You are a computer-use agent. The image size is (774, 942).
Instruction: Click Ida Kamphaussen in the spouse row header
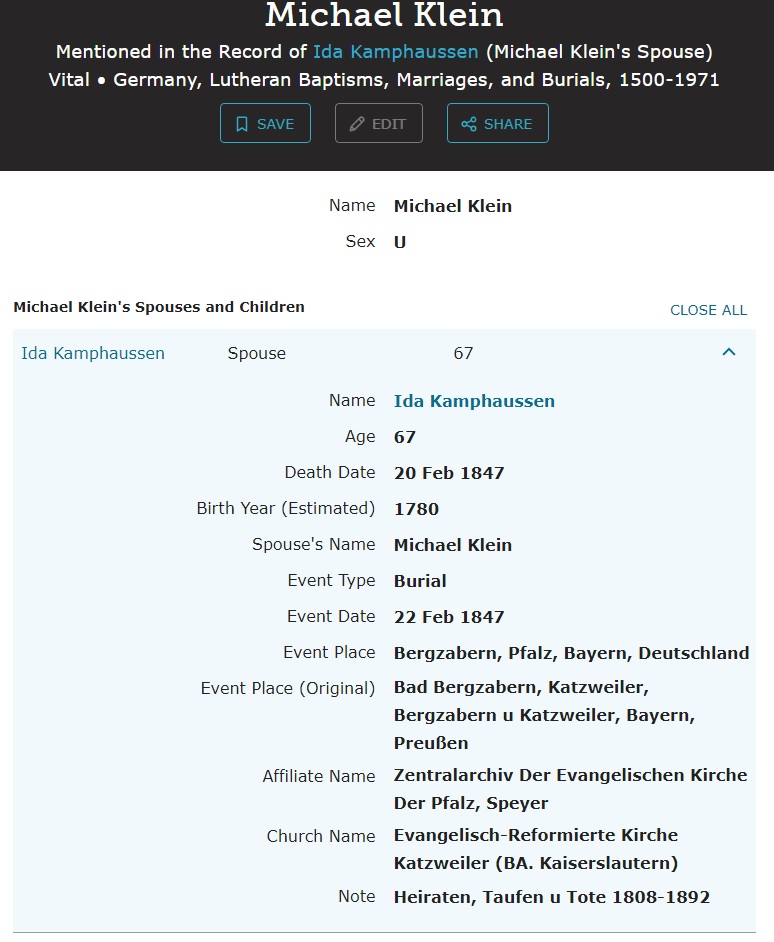pyautogui.click(x=93, y=353)
